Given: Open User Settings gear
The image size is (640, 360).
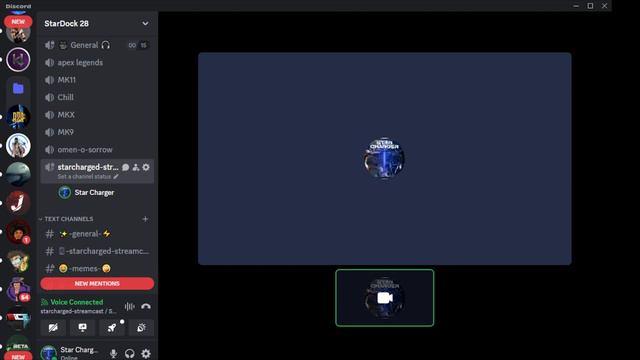Looking at the screenshot, I should (x=146, y=353).
